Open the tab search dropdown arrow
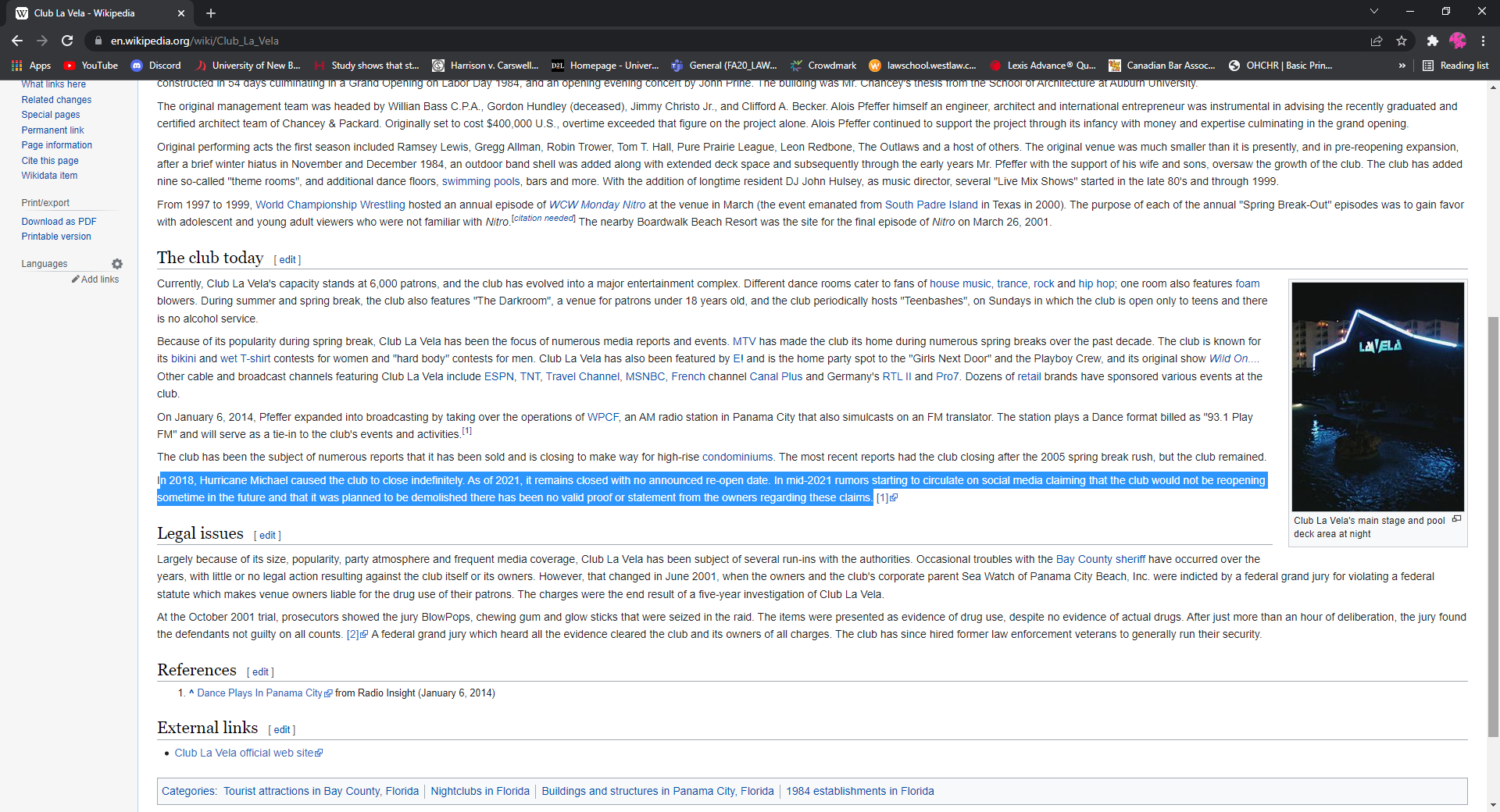Viewport: 1500px width, 812px height. pyautogui.click(x=1373, y=12)
